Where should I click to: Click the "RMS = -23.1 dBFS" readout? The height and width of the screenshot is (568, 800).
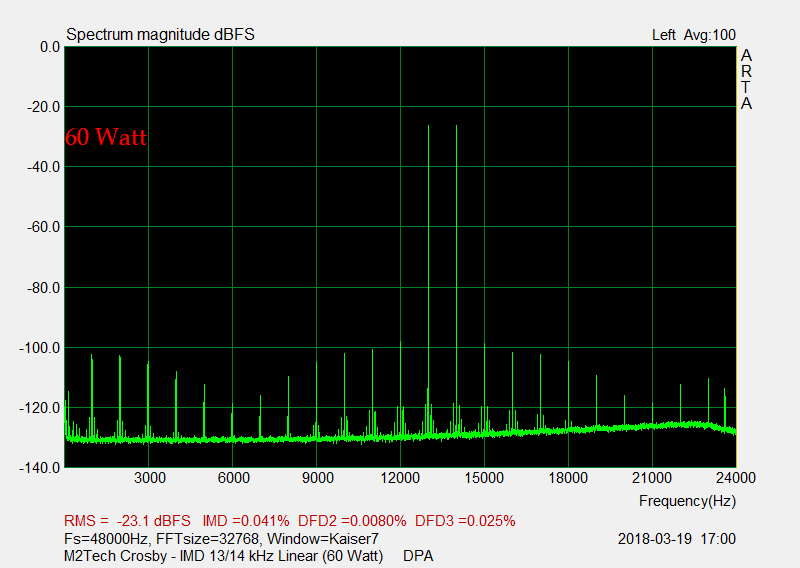click(x=126, y=521)
